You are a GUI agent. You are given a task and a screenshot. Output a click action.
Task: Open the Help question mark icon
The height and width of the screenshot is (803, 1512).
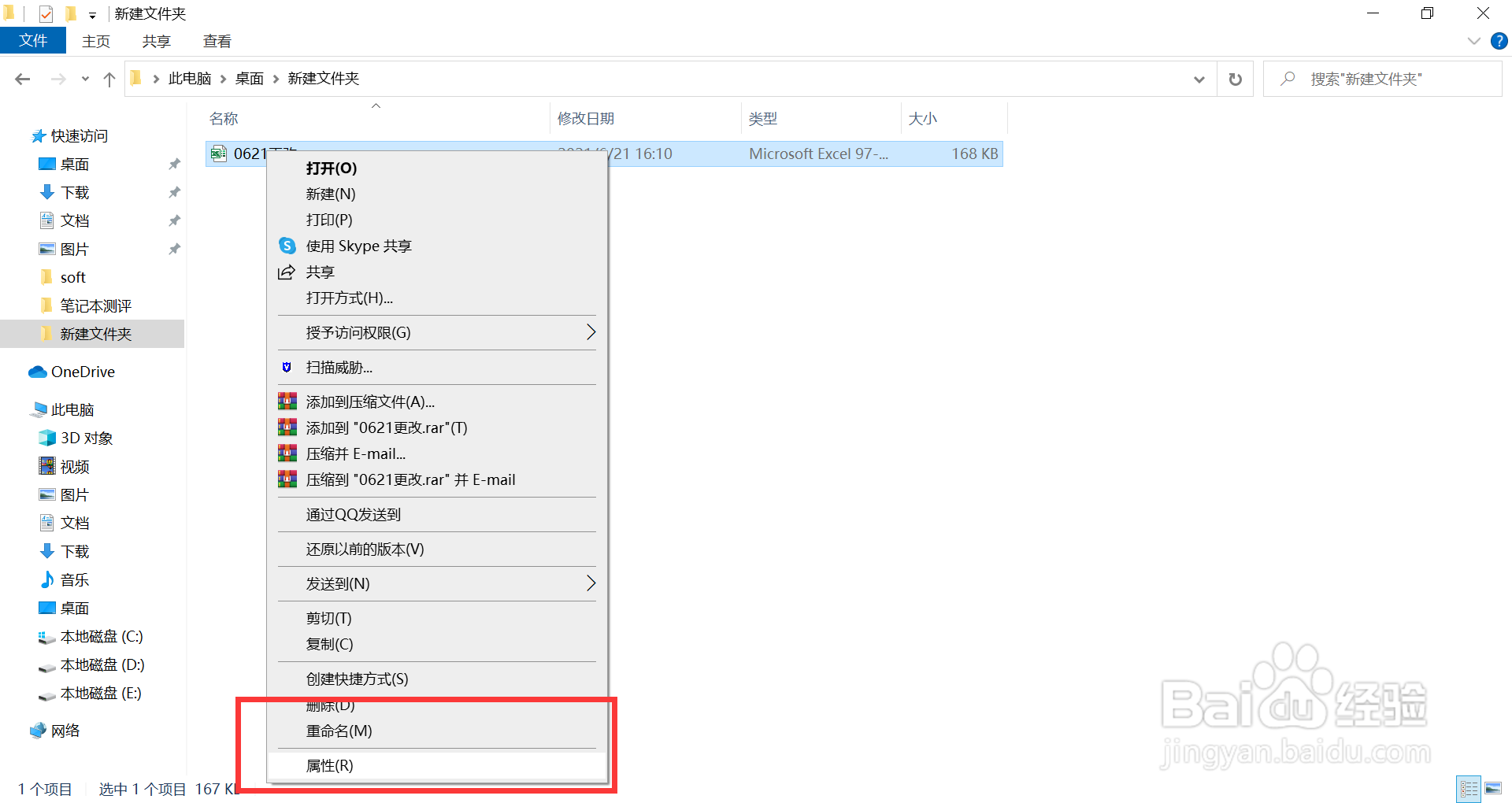1499,41
